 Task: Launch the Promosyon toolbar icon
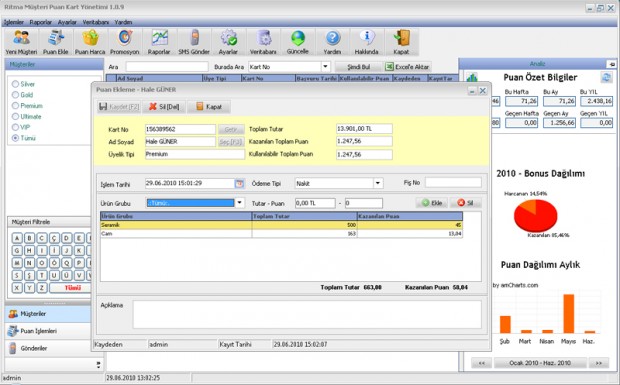coord(125,42)
